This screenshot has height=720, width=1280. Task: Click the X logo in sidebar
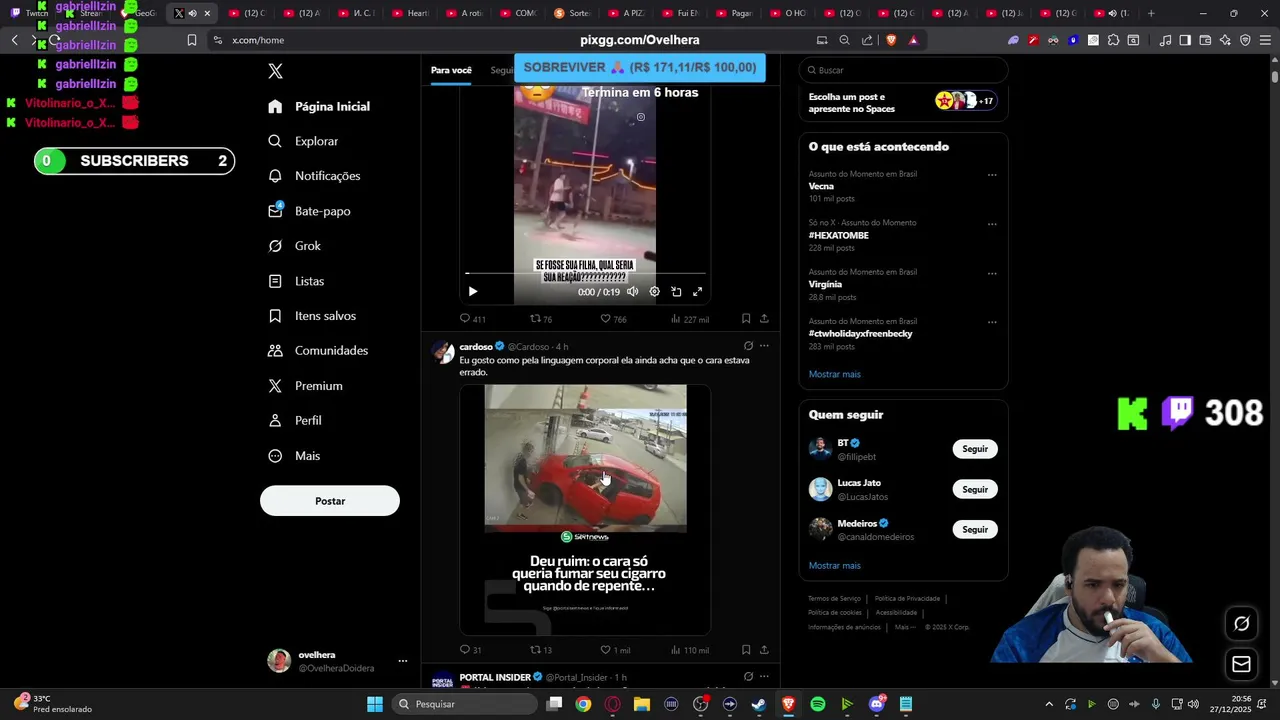pyautogui.click(x=275, y=71)
